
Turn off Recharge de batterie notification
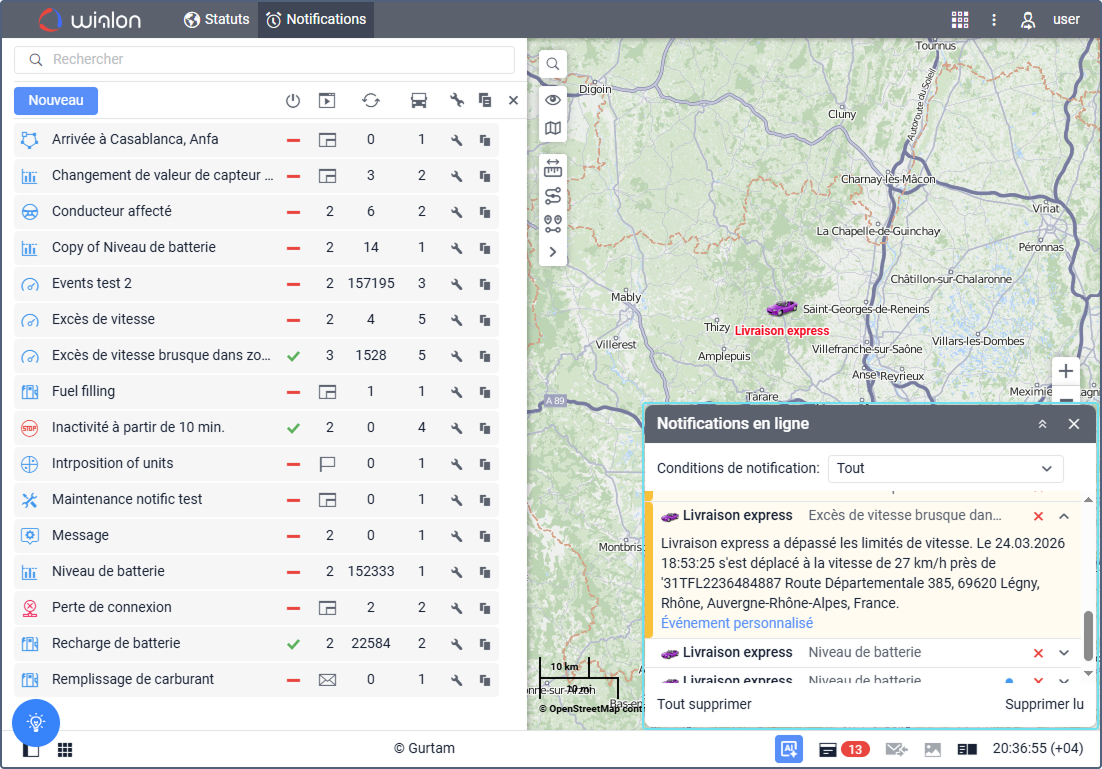pyautogui.click(x=293, y=644)
